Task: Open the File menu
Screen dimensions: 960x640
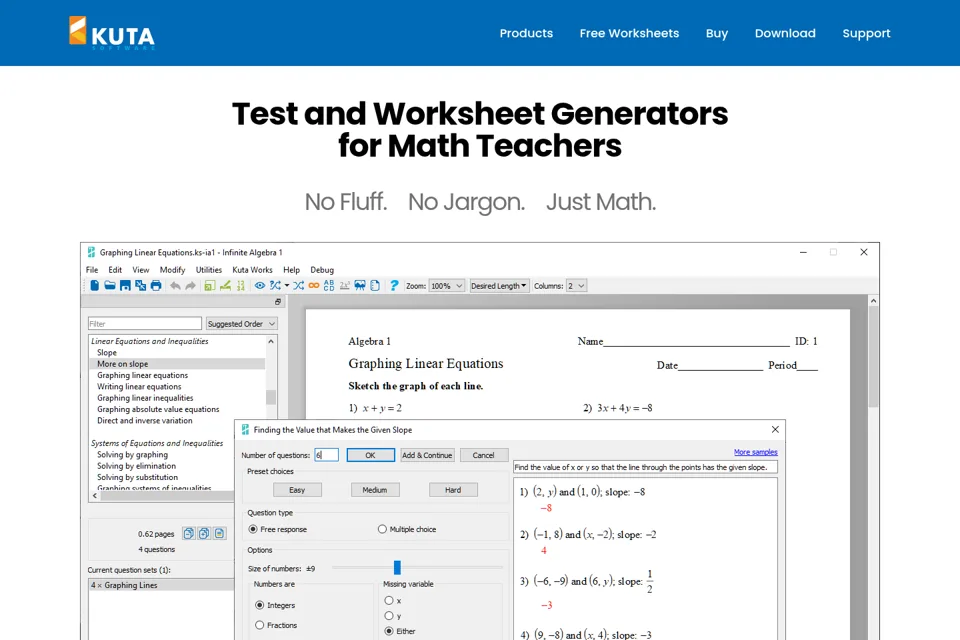Action: 92,269
